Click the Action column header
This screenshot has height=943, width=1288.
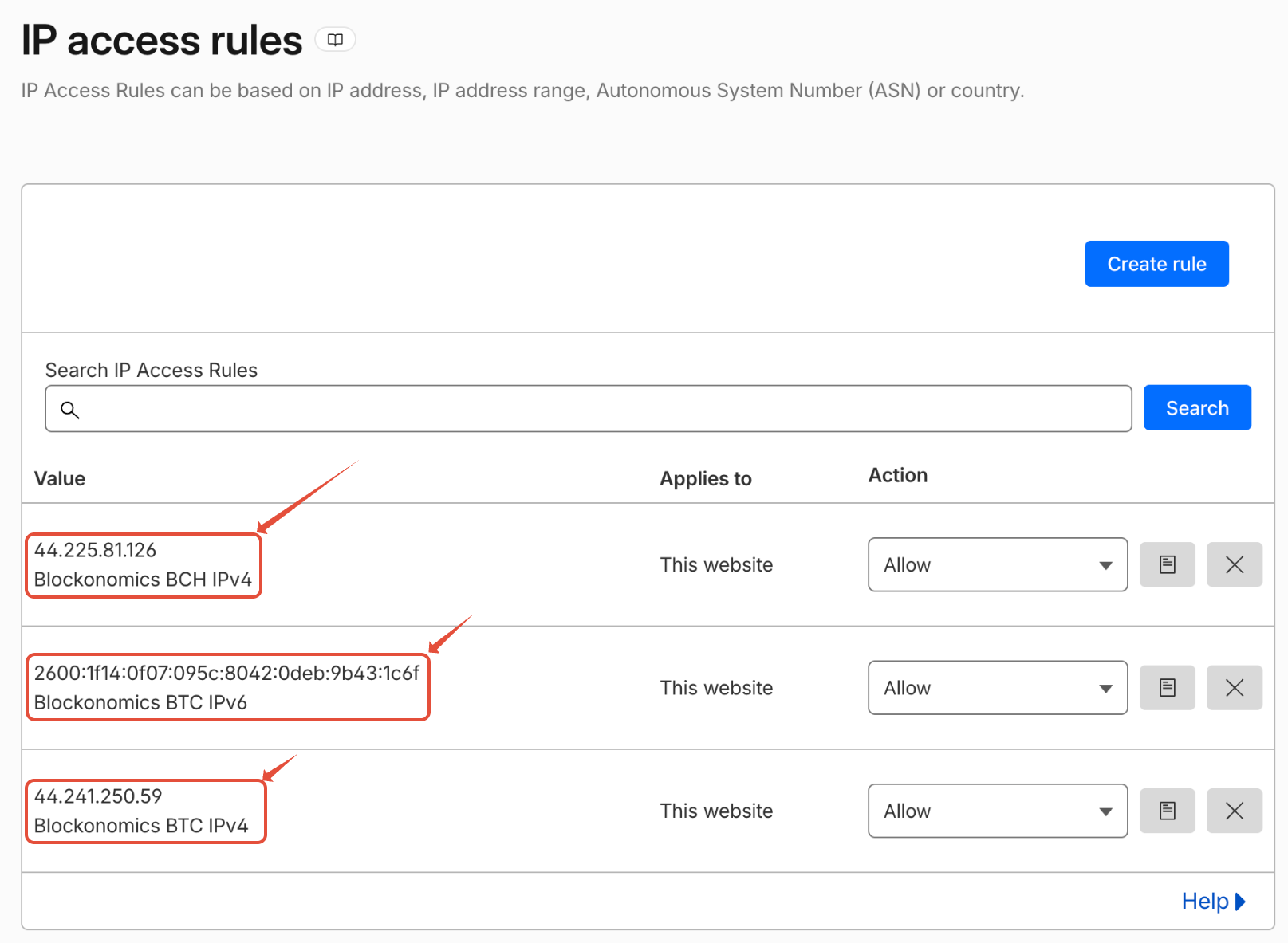tap(898, 475)
